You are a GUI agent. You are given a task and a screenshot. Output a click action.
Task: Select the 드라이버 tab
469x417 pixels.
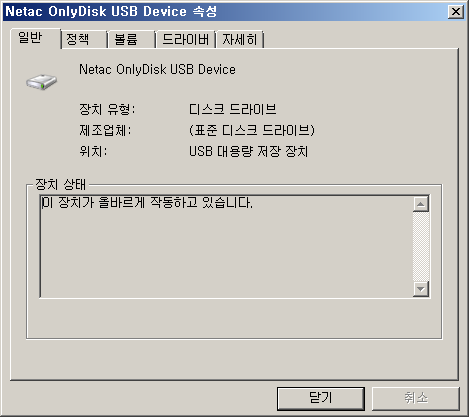click(x=185, y=40)
